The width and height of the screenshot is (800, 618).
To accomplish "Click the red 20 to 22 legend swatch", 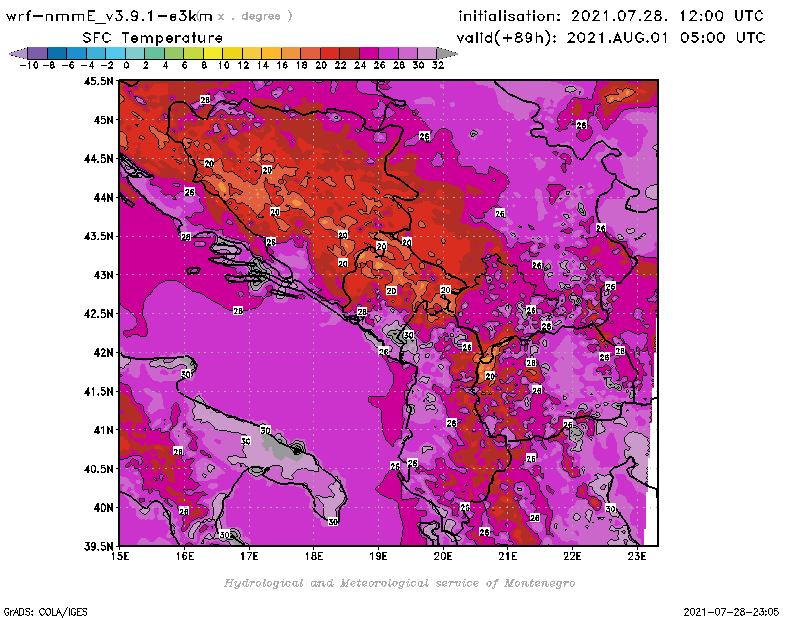I will tap(330, 53).
